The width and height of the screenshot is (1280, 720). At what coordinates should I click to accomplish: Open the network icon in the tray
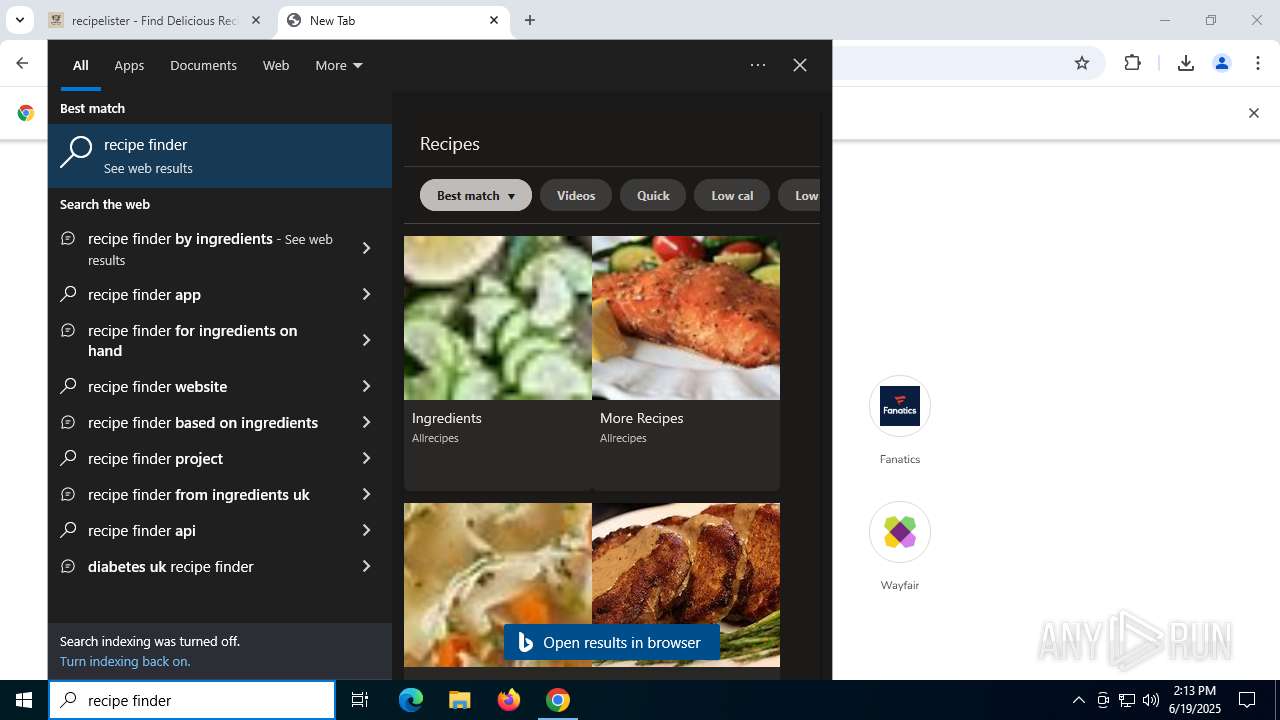coord(1127,700)
